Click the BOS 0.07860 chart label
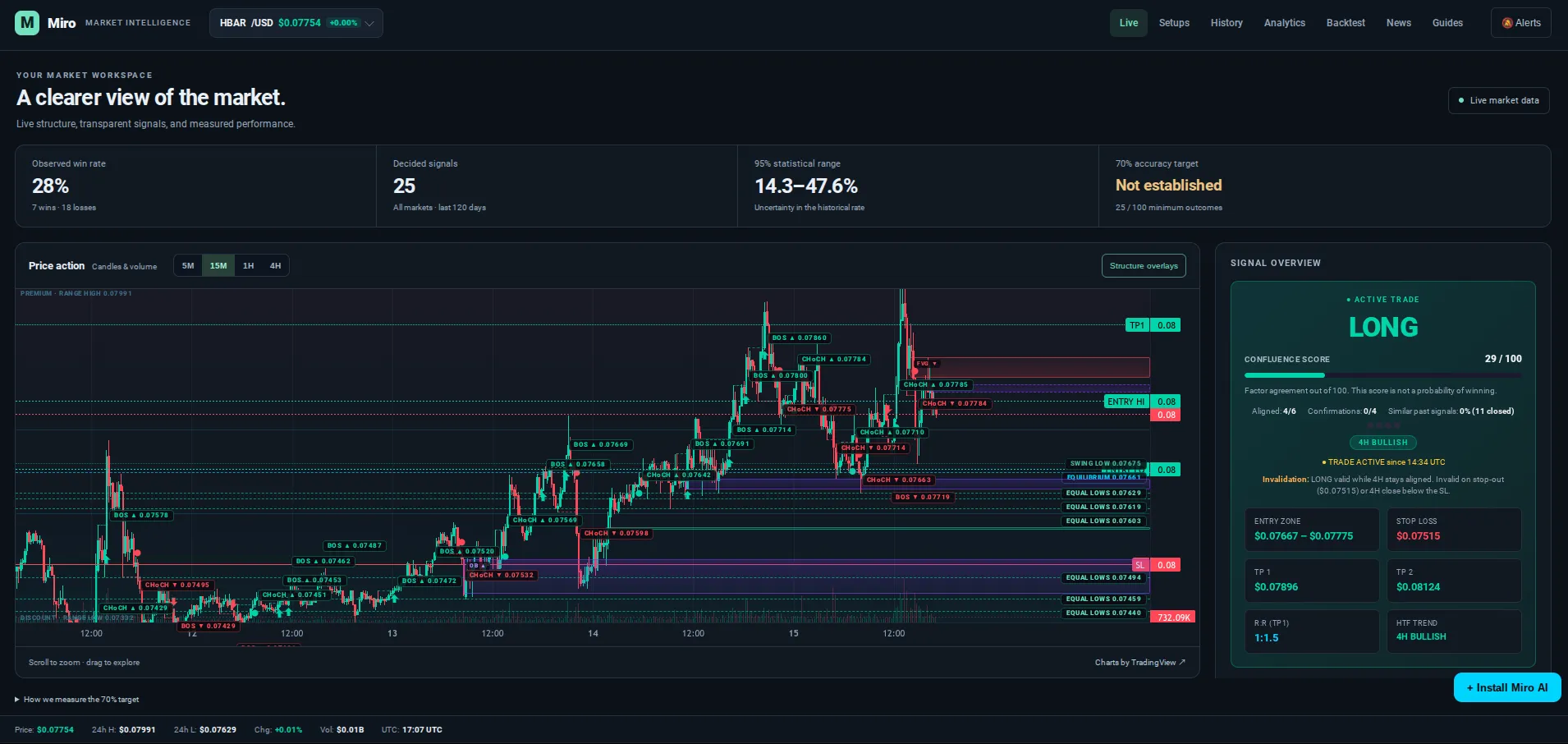 800,338
